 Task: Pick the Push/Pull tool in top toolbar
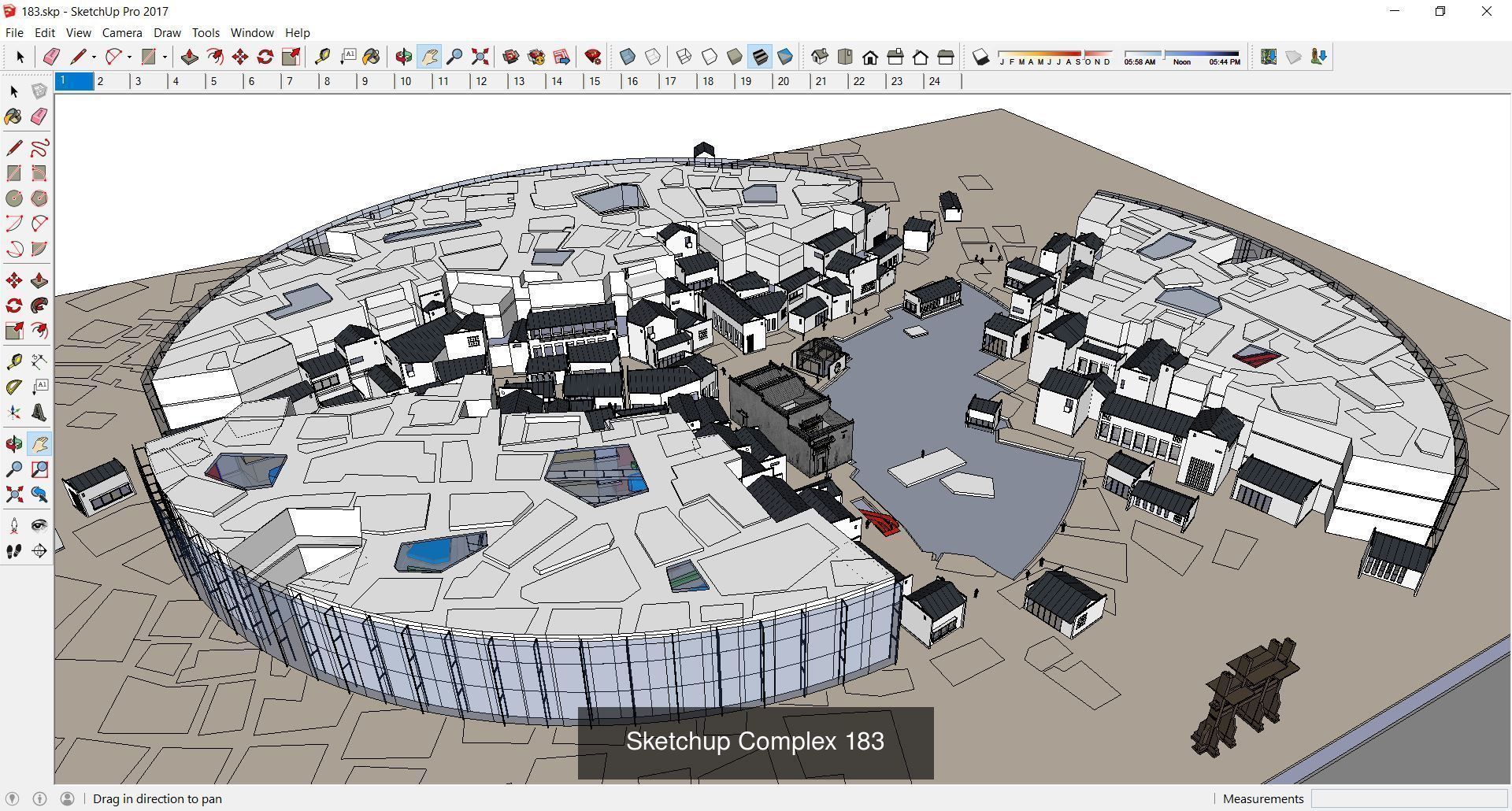(x=189, y=57)
